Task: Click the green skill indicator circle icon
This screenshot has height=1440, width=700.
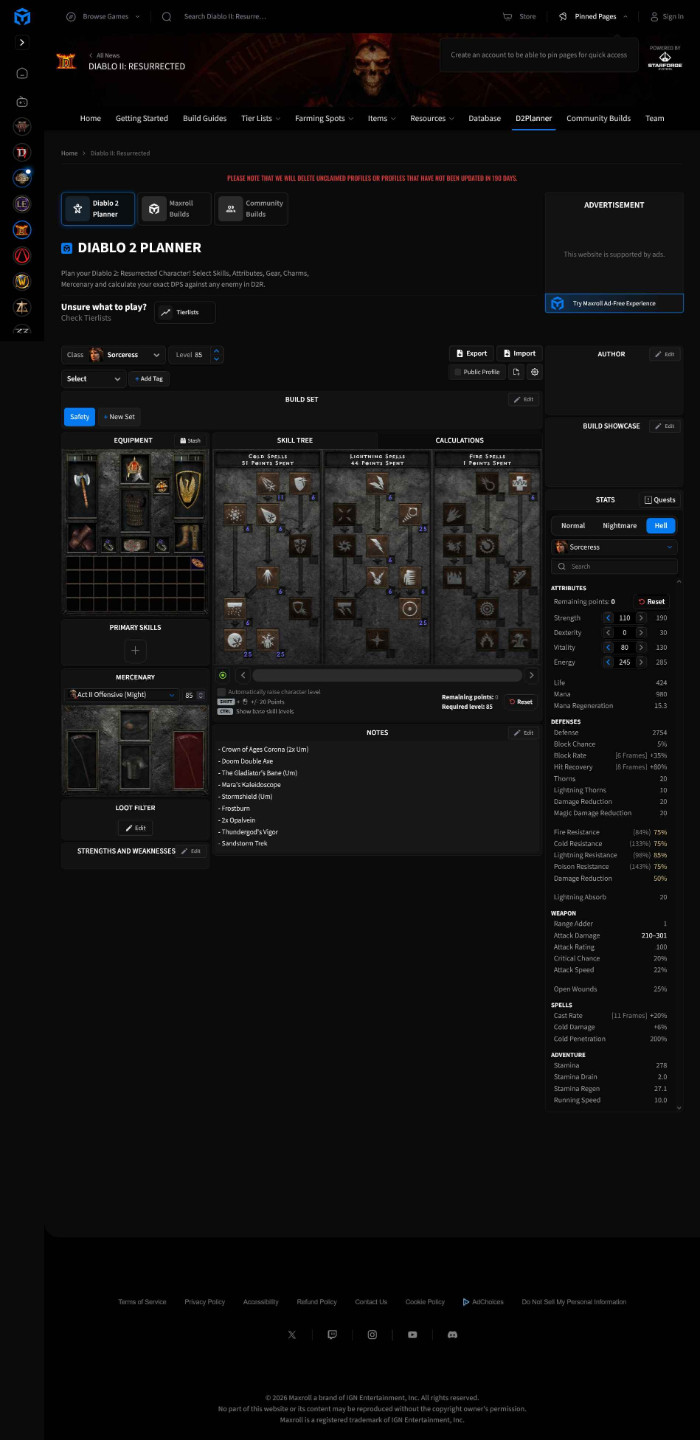Action: (x=223, y=675)
